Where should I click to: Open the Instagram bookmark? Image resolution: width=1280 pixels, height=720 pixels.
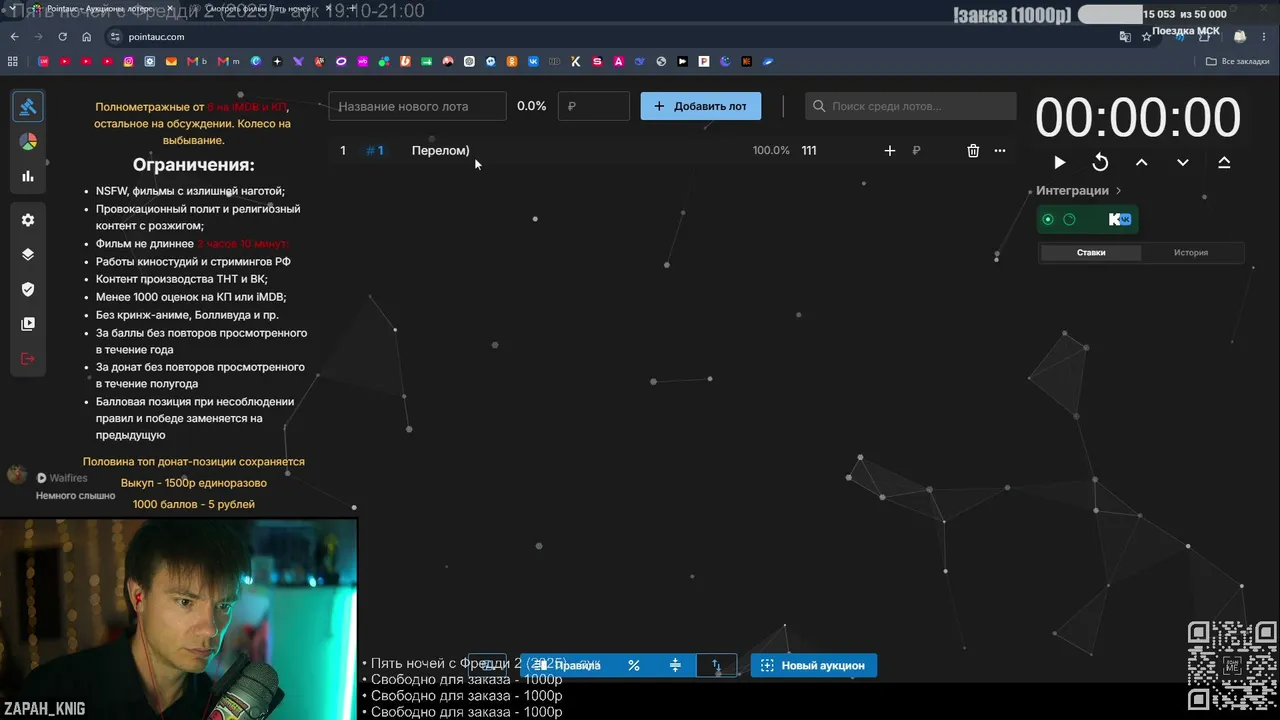(129, 62)
